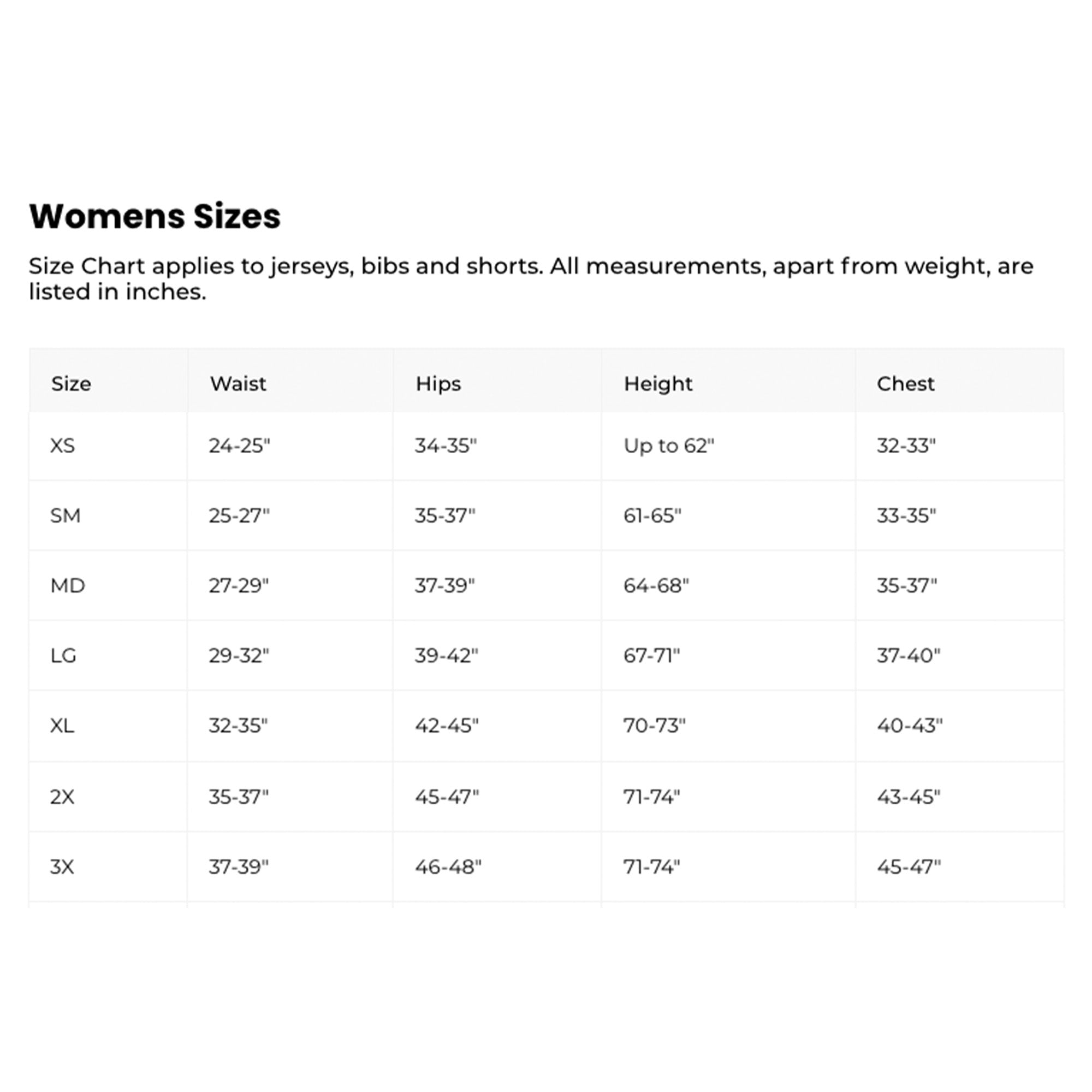Image resolution: width=1092 pixels, height=1092 pixels.
Task: Click the SM size row label
Action: [x=65, y=515]
